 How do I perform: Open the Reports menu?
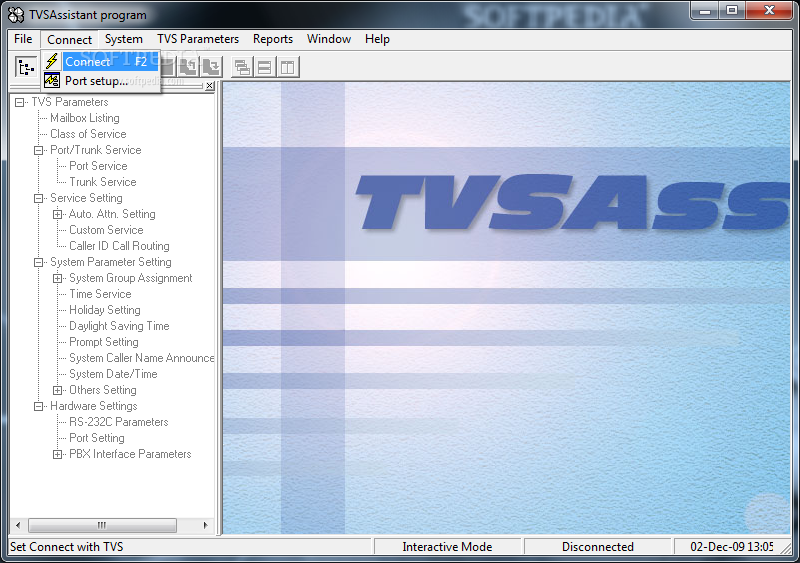tap(273, 39)
